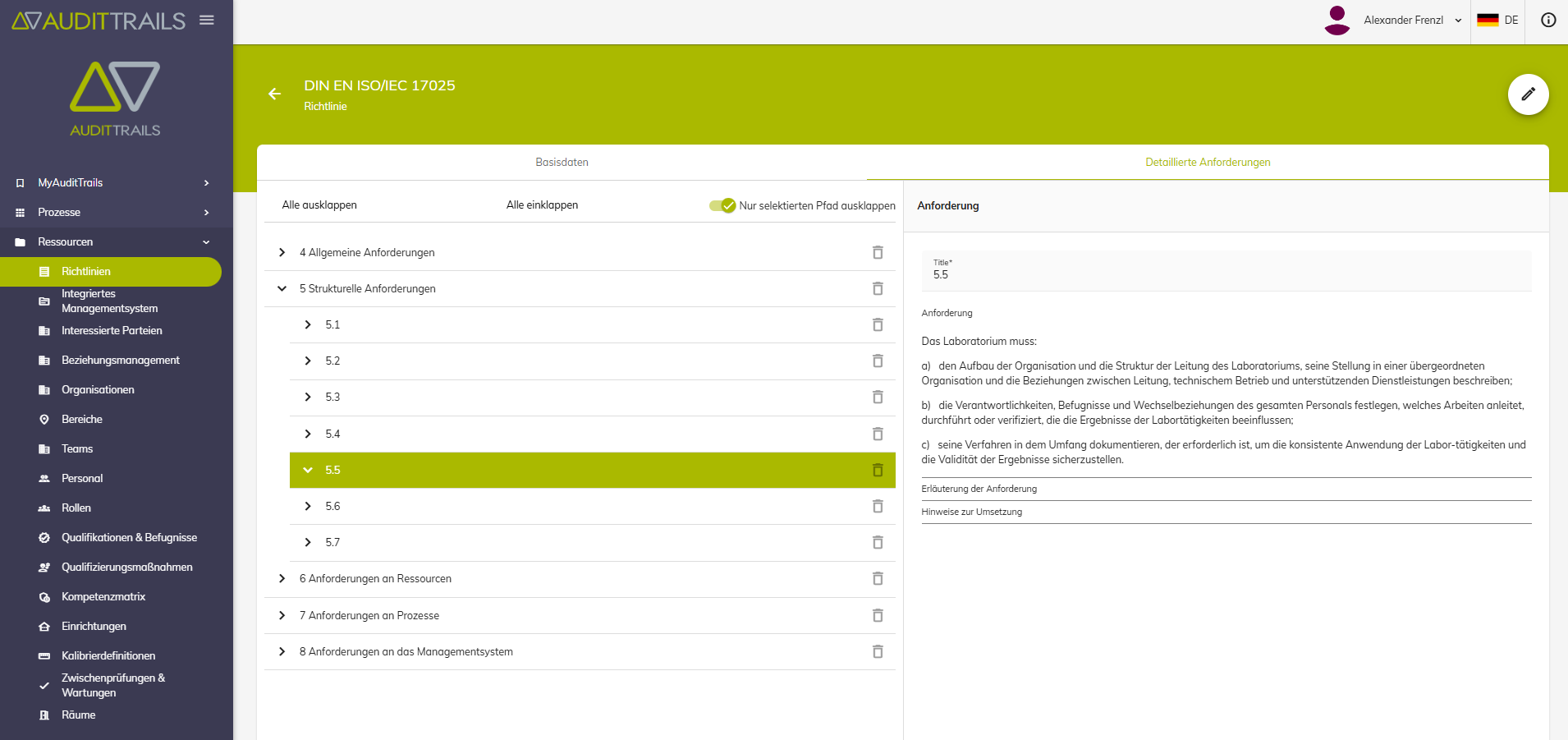The image size is (1568, 740).
Task: Click the pencil edit button
Action: [1528, 94]
